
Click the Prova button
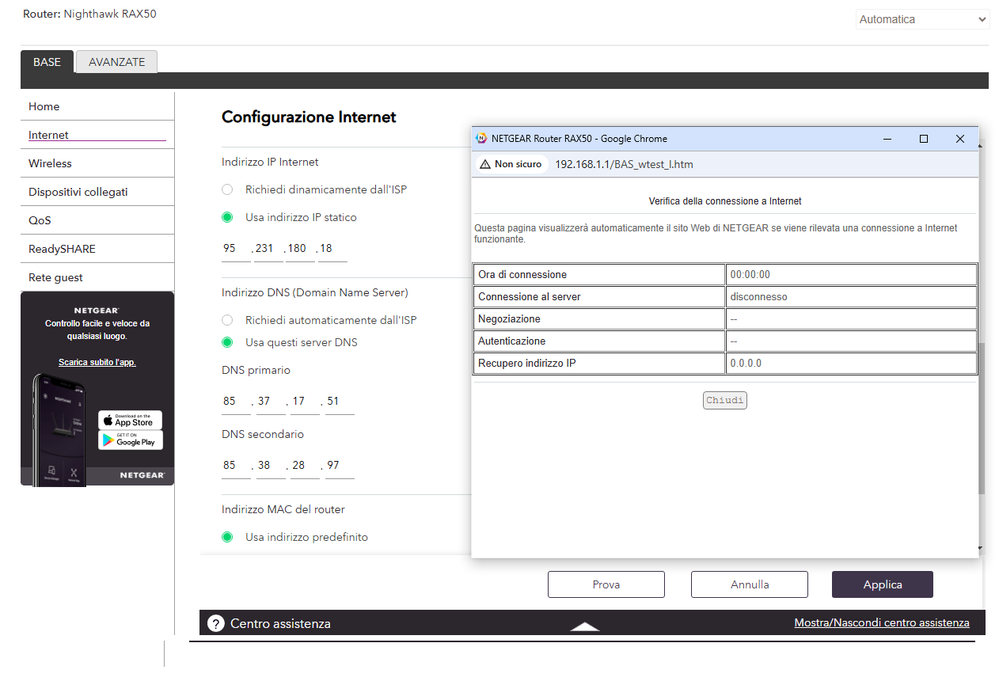606,584
